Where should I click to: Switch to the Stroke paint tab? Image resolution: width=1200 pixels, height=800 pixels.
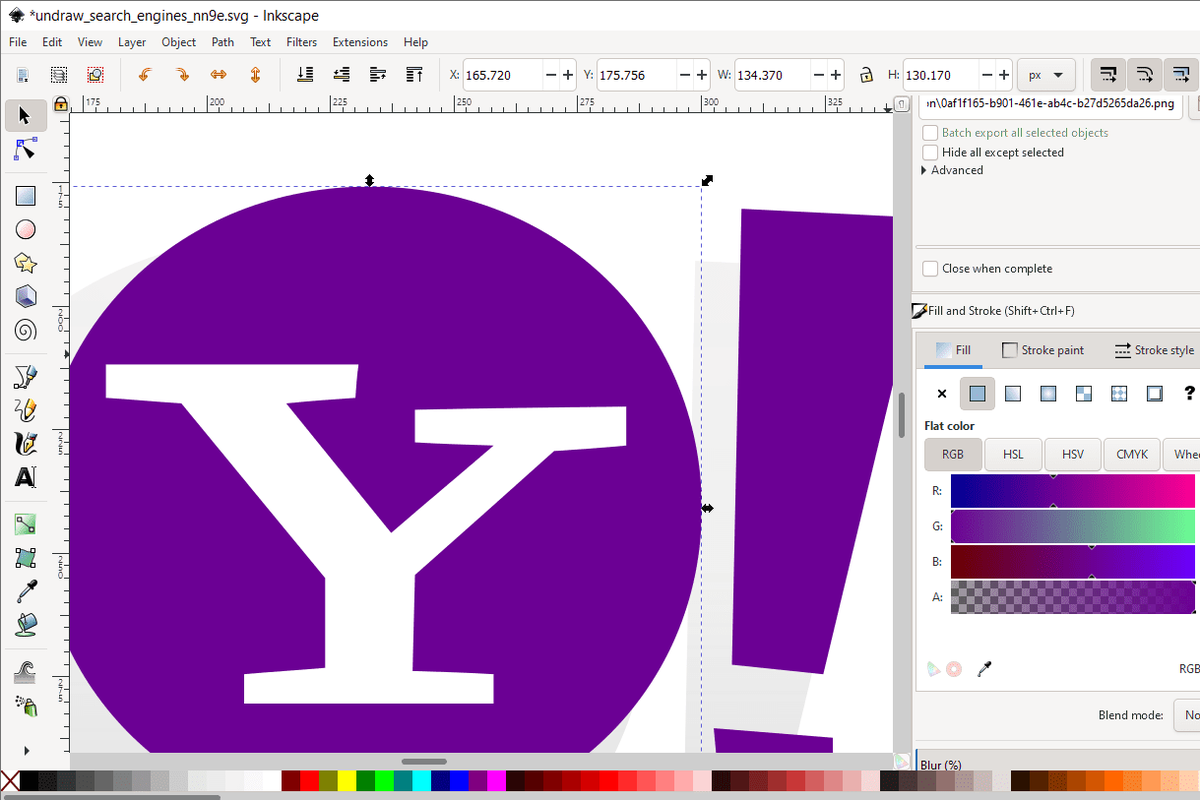(1043, 350)
